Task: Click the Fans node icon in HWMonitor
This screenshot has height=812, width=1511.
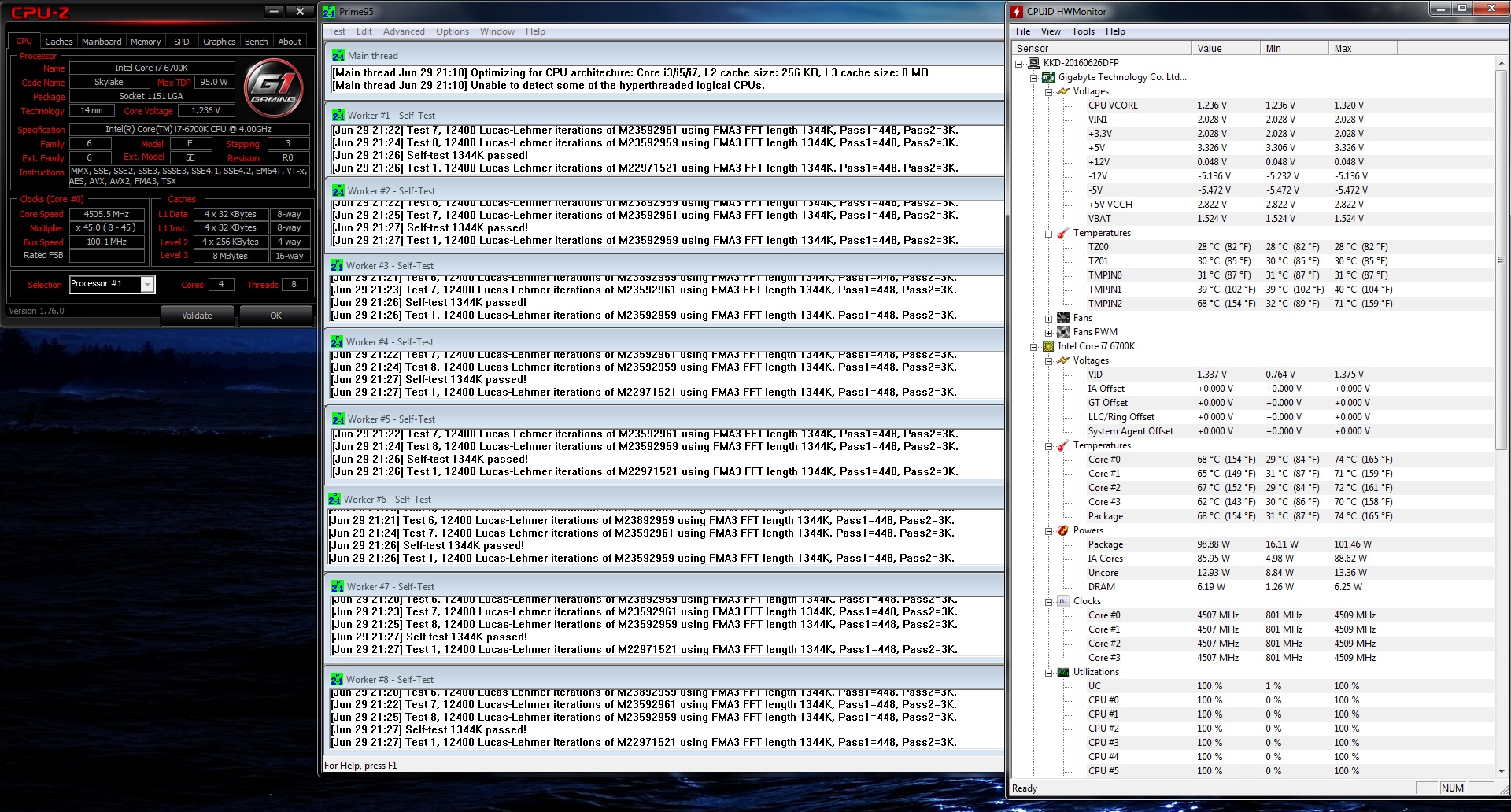Action: tap(1063, 318)
